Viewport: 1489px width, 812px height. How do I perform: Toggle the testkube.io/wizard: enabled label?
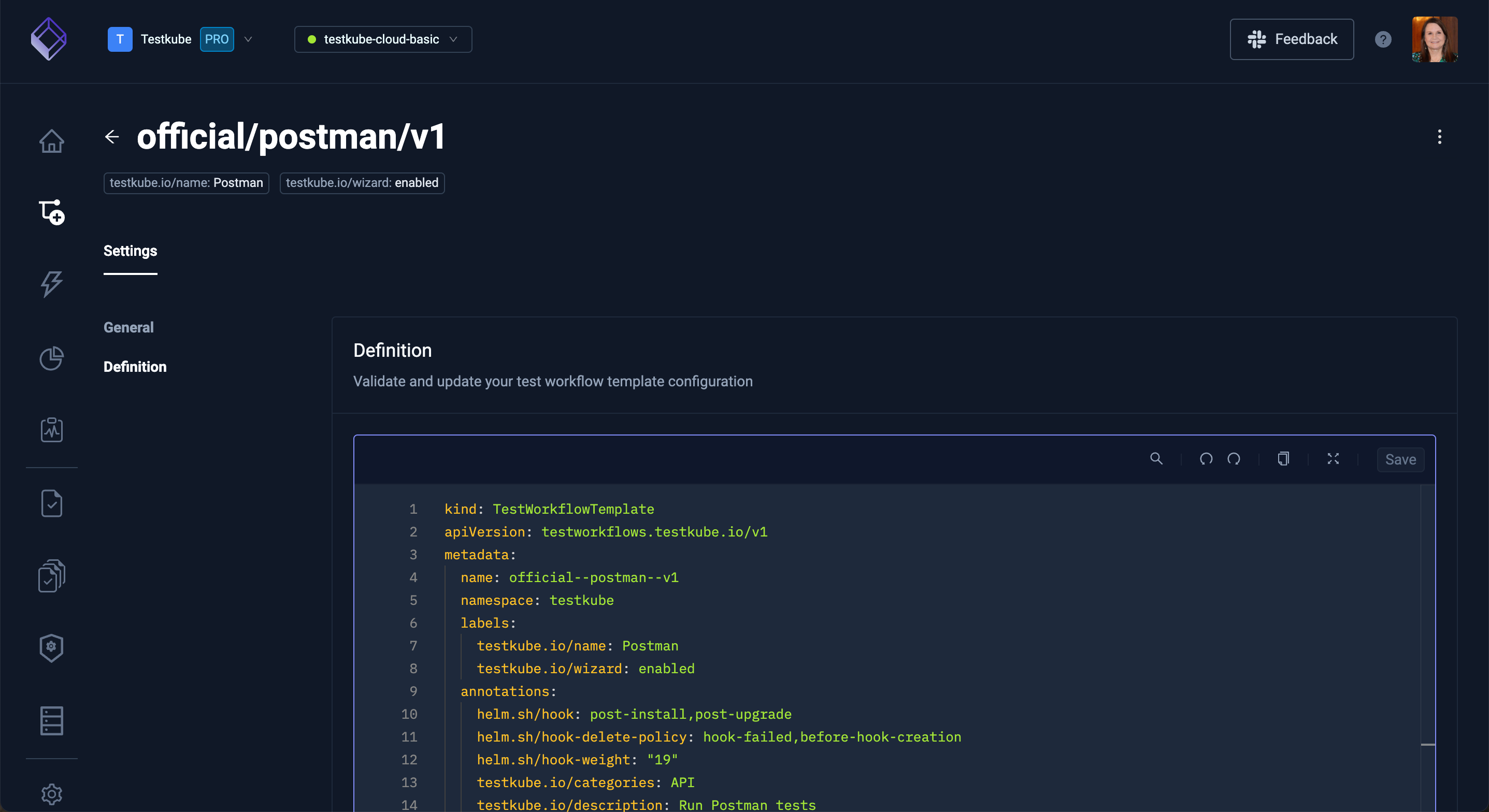click(x=363, y=183)
